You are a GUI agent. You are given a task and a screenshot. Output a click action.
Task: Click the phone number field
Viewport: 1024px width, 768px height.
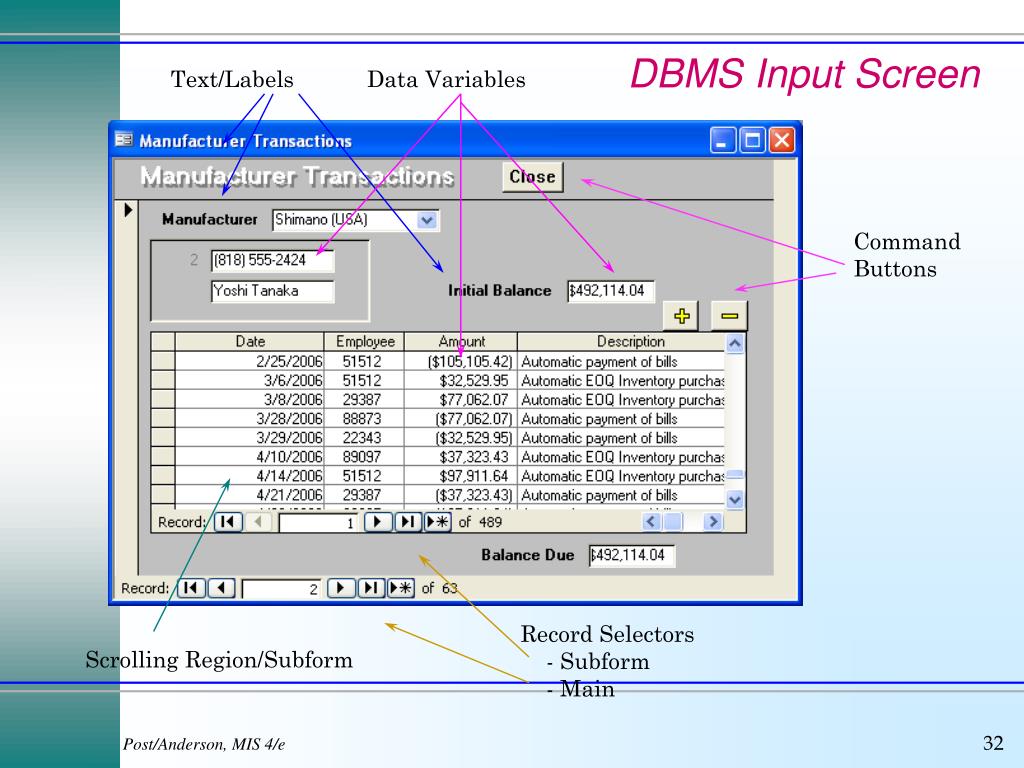click(271, 261)
